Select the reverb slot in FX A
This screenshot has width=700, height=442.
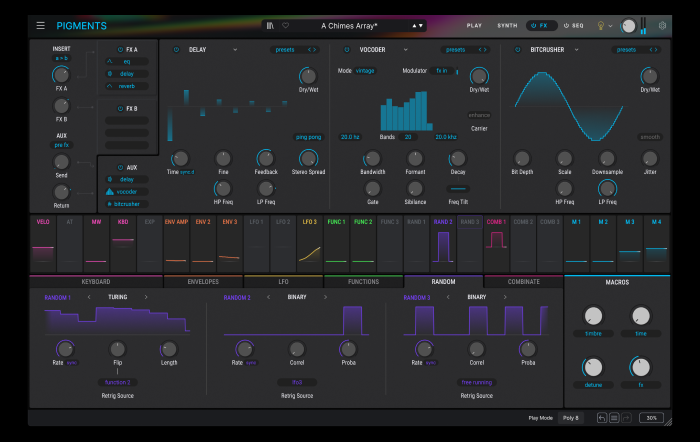coord(127,86)
